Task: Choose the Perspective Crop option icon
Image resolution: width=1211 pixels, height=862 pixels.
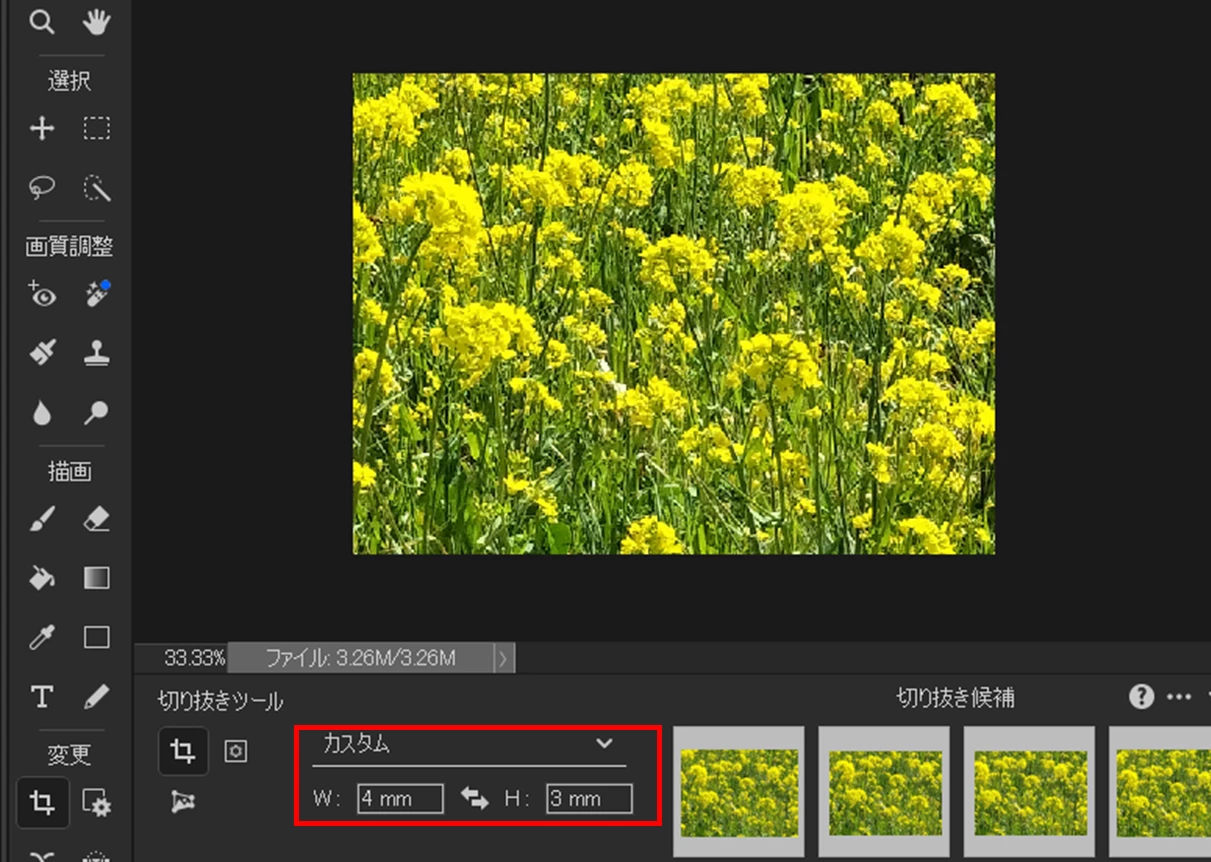Action: click(x=182, y=800)
